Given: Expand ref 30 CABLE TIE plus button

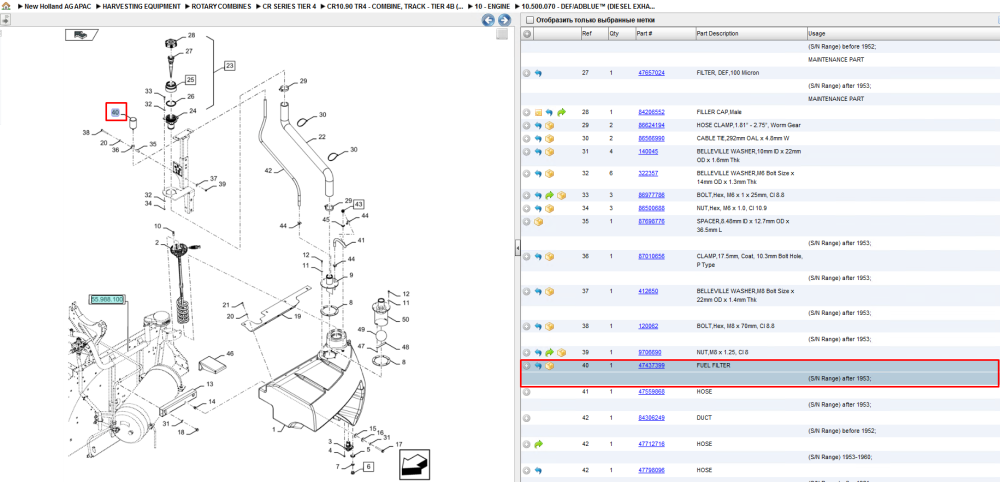Looking at the screenshot, I should (527, 138).
